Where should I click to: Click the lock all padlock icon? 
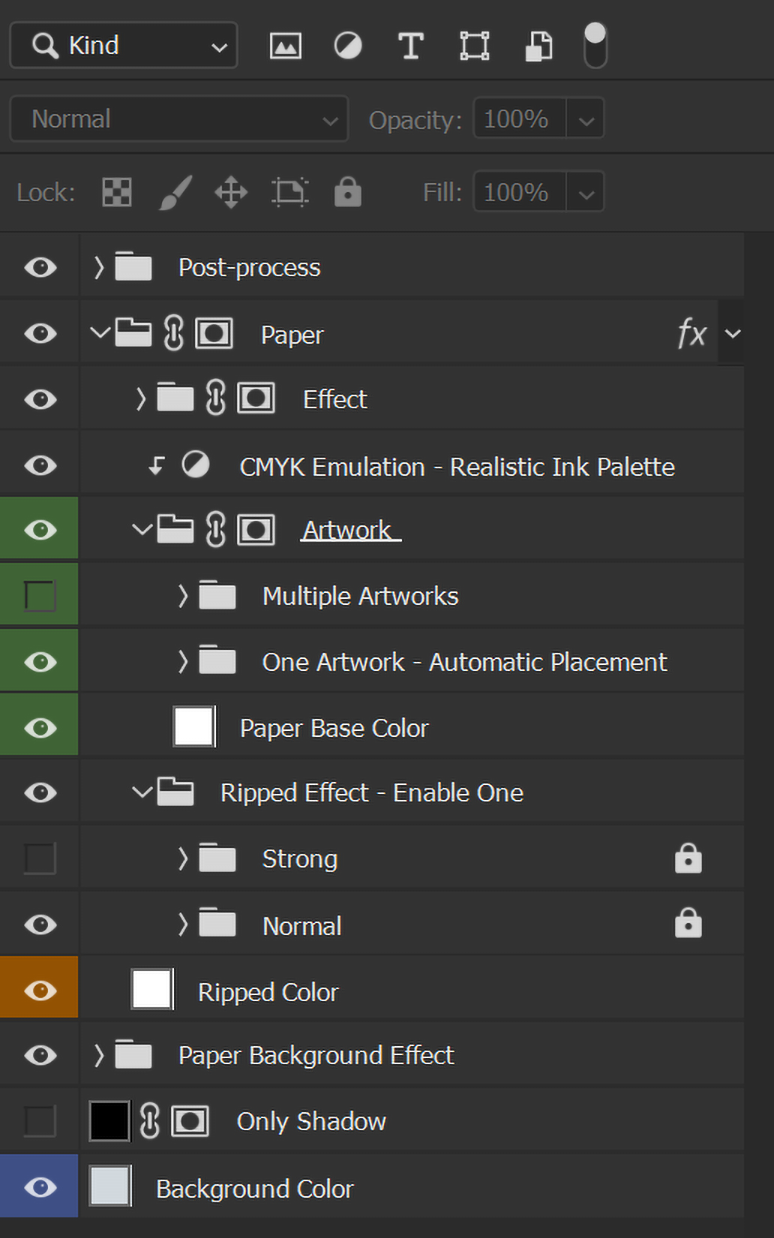pyautogui.click(x=347, y=192)
